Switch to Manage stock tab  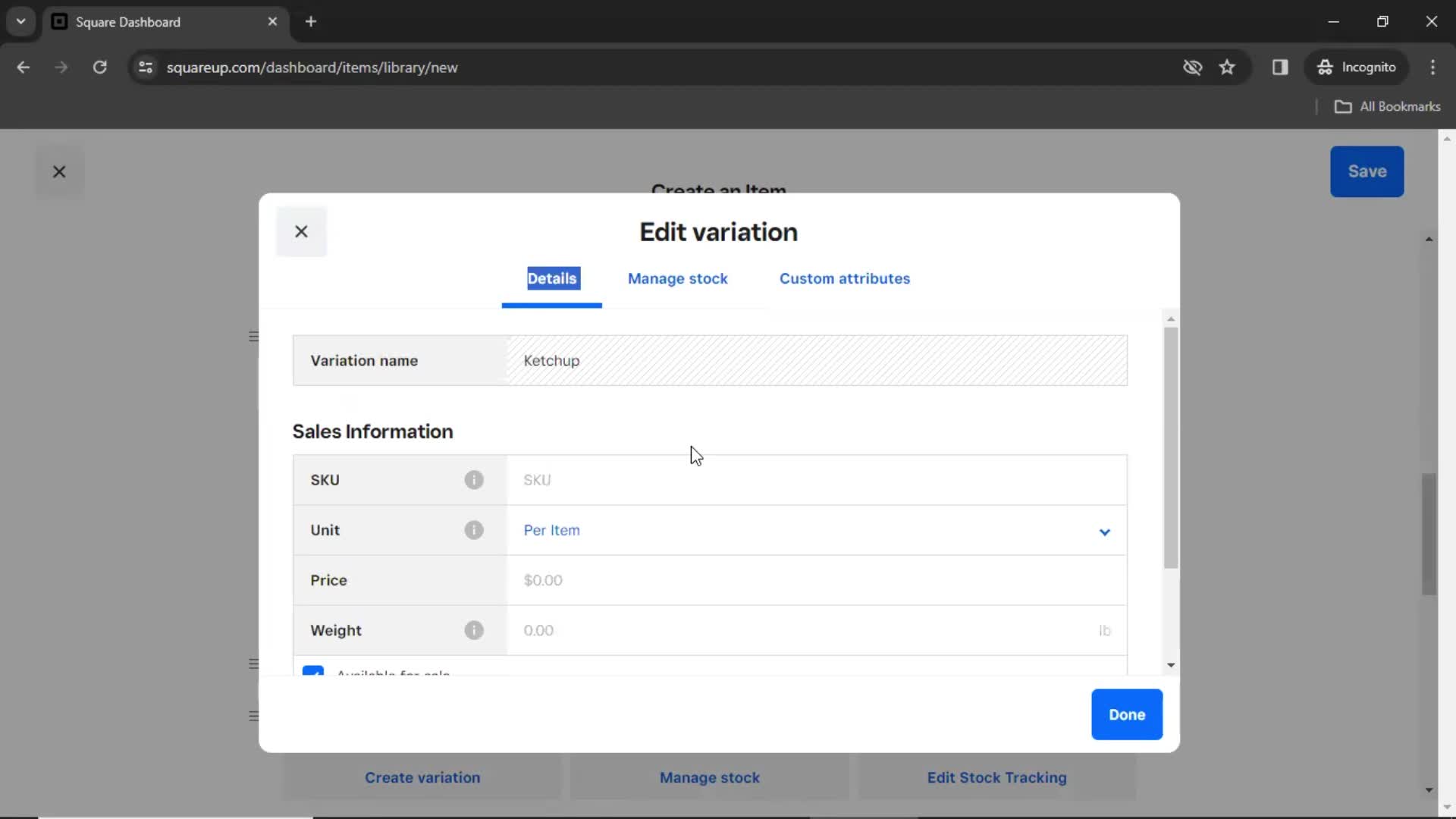point(678,278)
